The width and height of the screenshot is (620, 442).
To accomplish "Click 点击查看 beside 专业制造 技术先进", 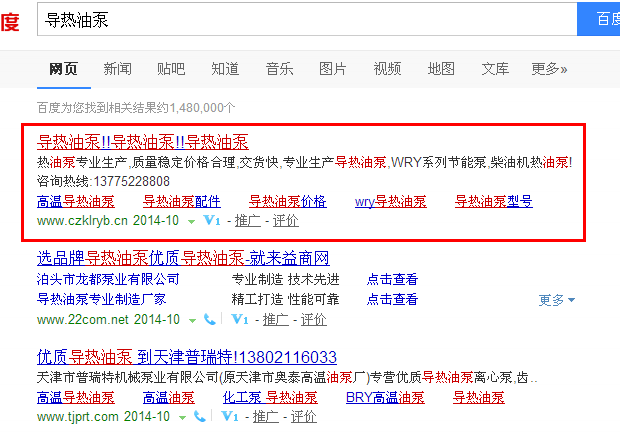I will tap(392, 279).
